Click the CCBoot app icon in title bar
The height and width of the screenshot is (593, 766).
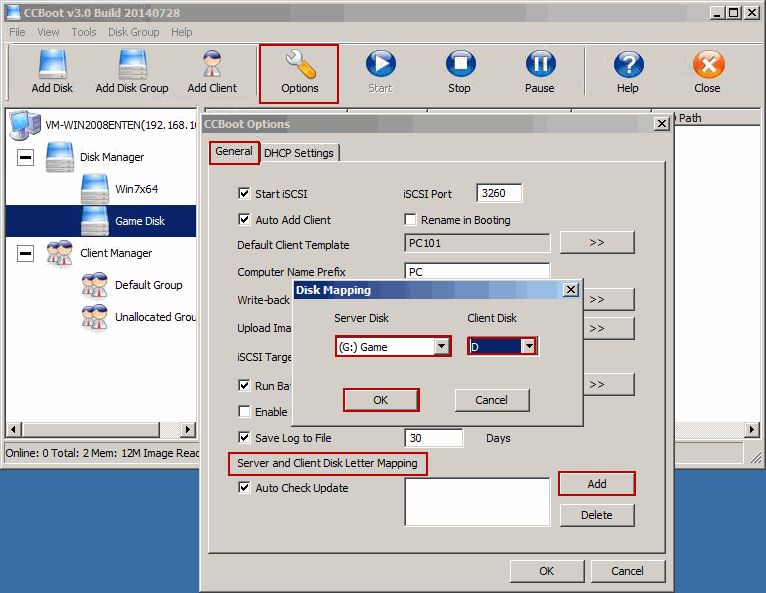13,12
